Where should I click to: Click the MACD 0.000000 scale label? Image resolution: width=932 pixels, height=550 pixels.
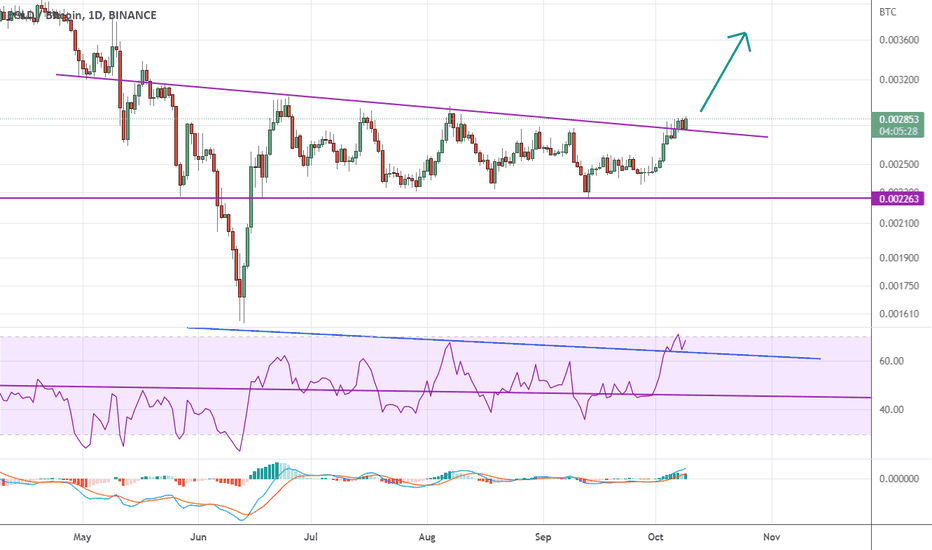(x=899, y=479)
